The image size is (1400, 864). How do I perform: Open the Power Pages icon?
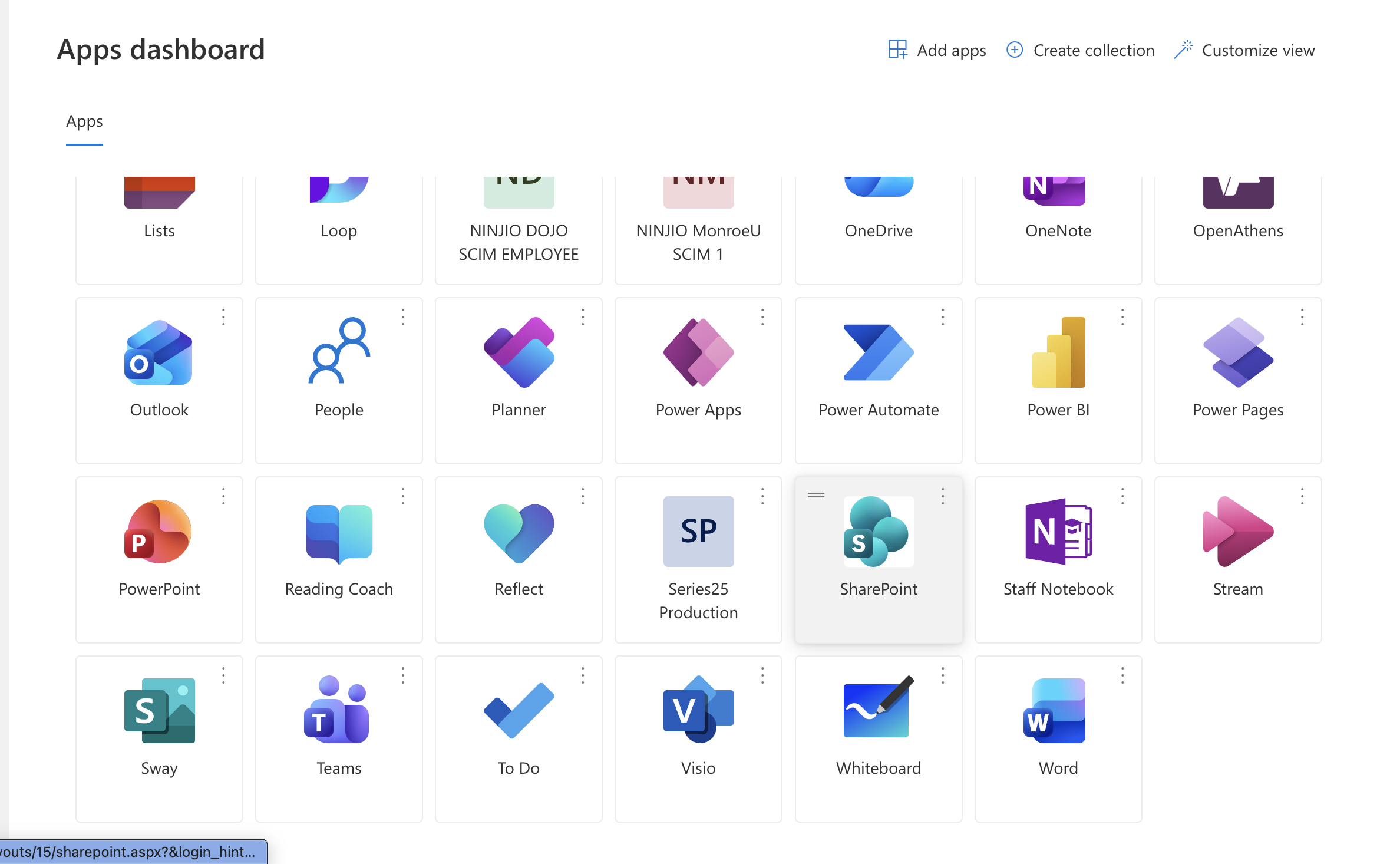pos(1238,352)
